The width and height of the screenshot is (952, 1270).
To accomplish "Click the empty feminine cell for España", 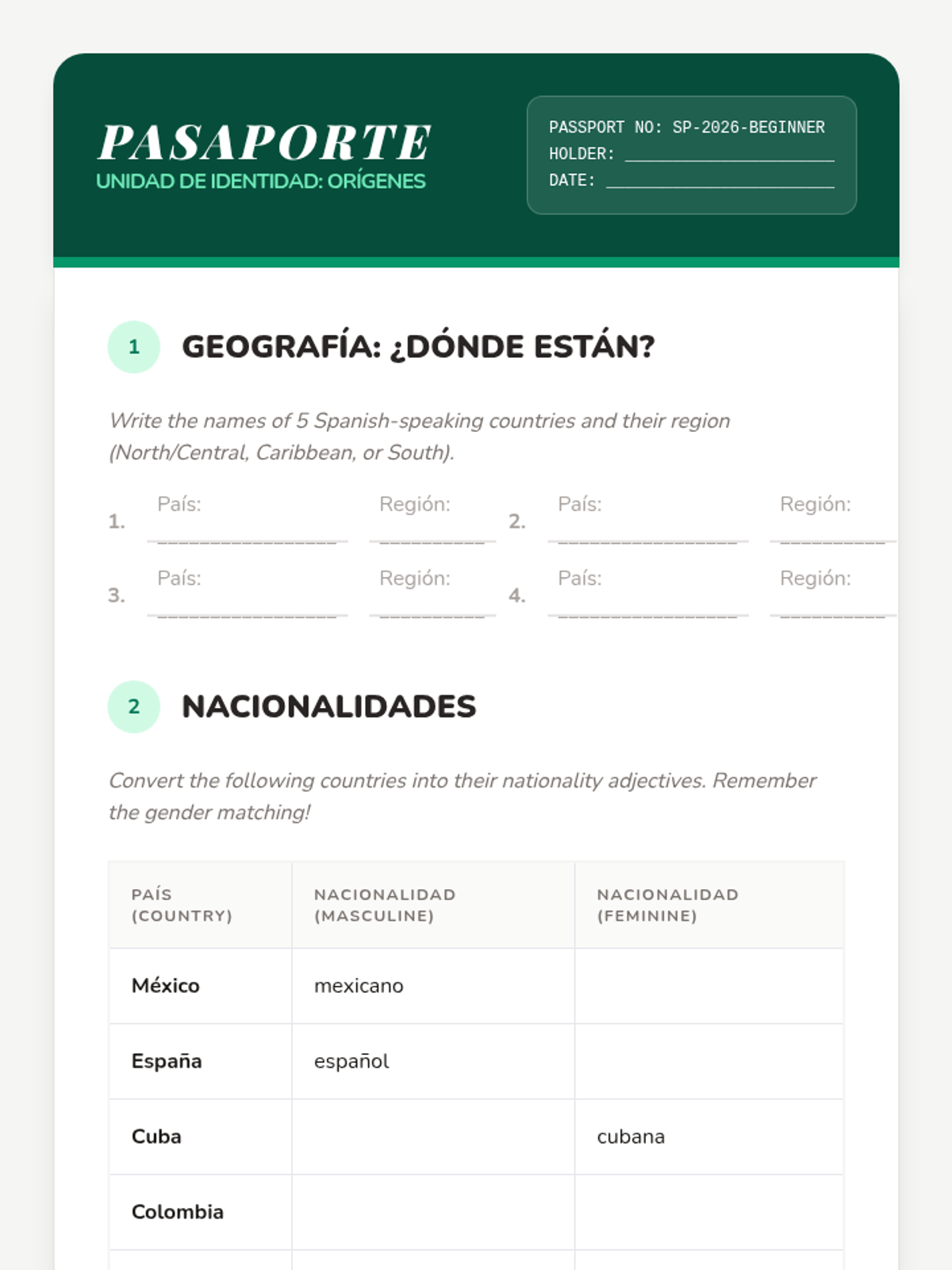I will [x=708, y=1061].
